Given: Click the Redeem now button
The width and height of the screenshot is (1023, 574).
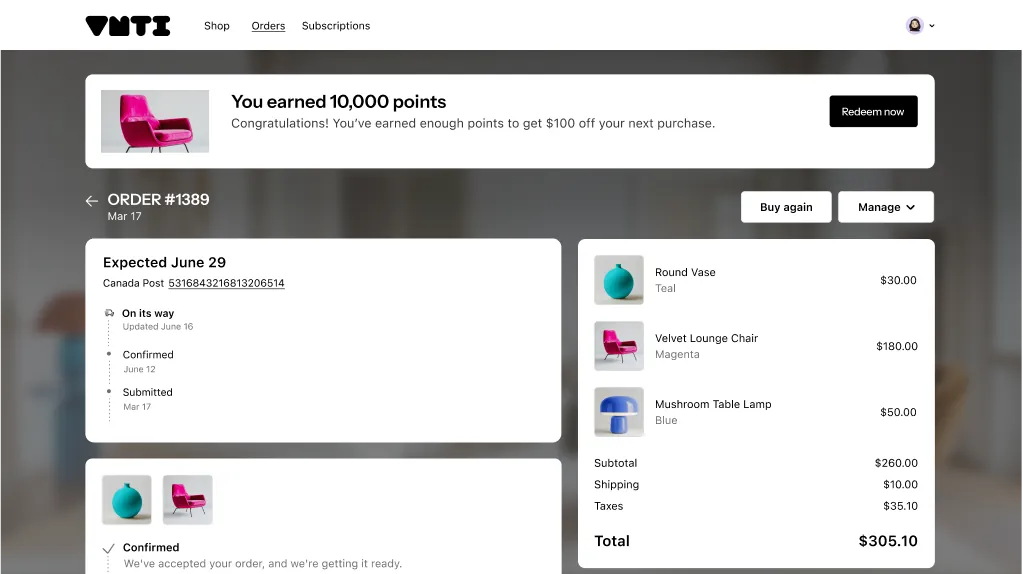Looking at the screenshot, I should [x=873, y=112].
